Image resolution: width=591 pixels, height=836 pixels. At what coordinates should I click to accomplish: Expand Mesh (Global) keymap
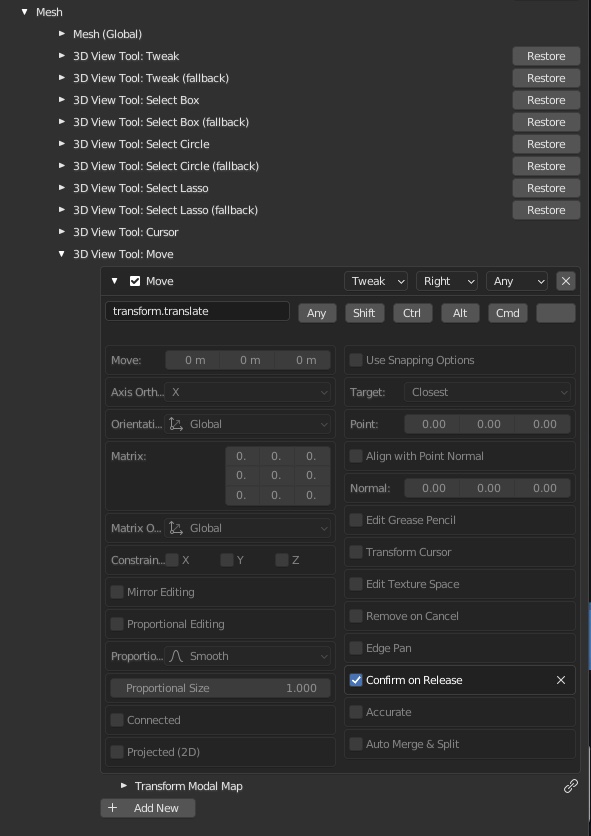point(62,34)
